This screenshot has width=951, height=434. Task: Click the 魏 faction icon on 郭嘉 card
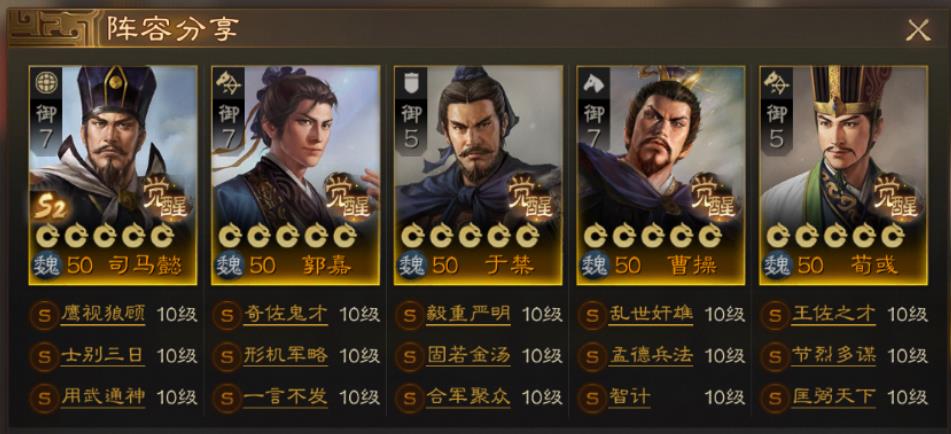(230, 265)
